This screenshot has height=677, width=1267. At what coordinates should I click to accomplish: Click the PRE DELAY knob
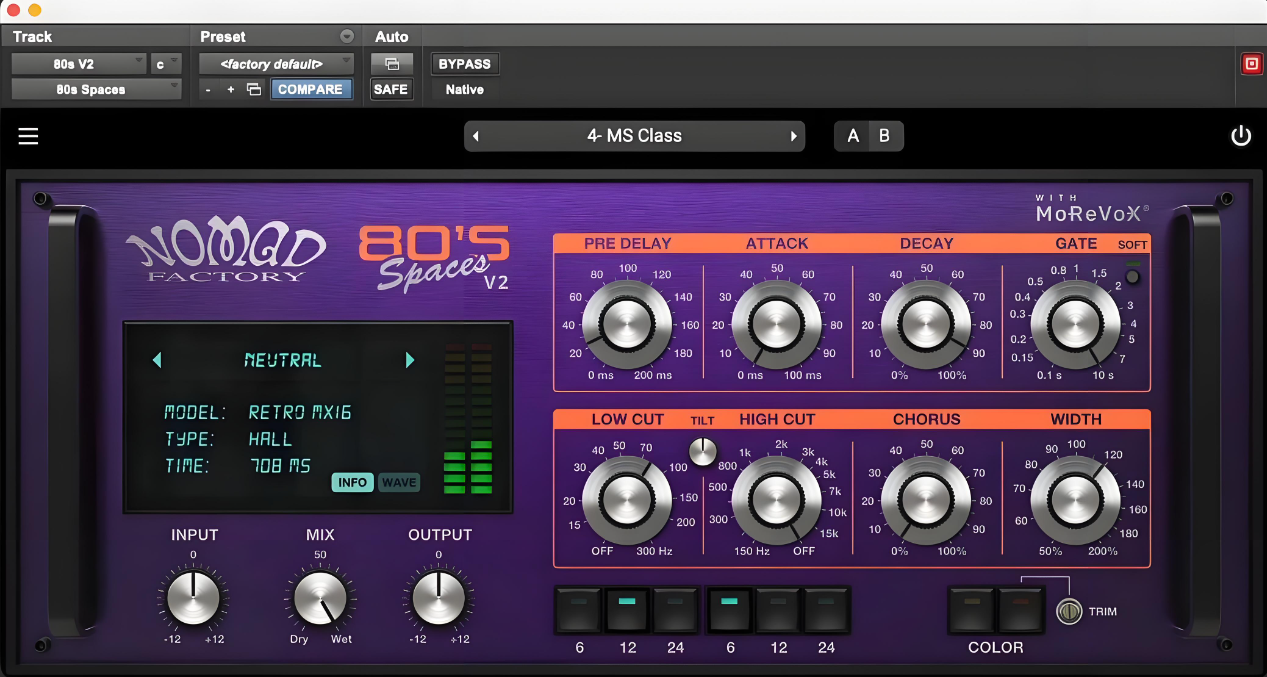[627, 323]
